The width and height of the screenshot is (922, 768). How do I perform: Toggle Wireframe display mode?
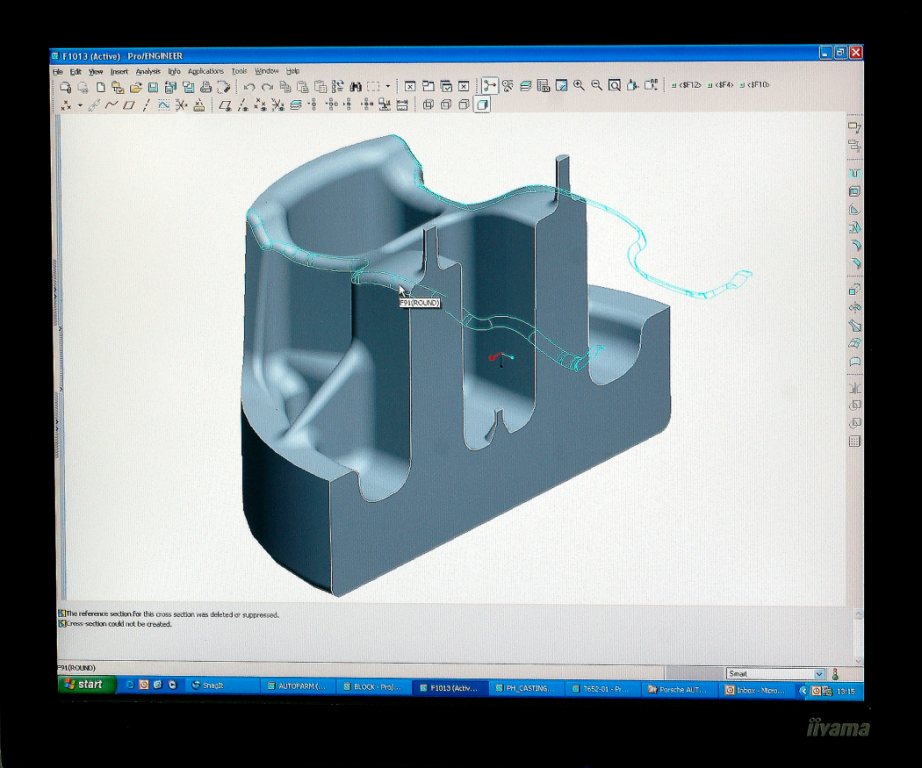428,104
